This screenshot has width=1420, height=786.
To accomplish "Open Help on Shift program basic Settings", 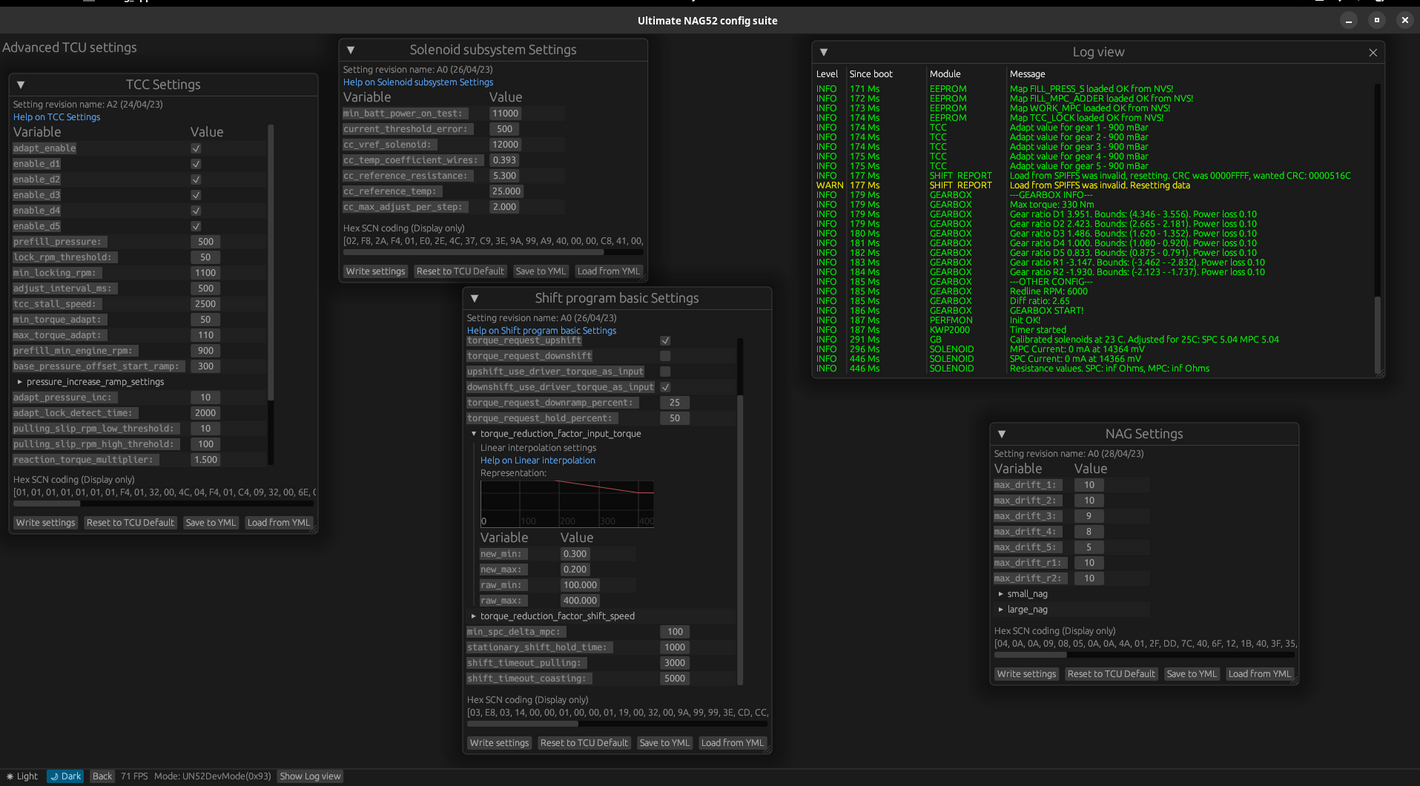I will 541,330.
